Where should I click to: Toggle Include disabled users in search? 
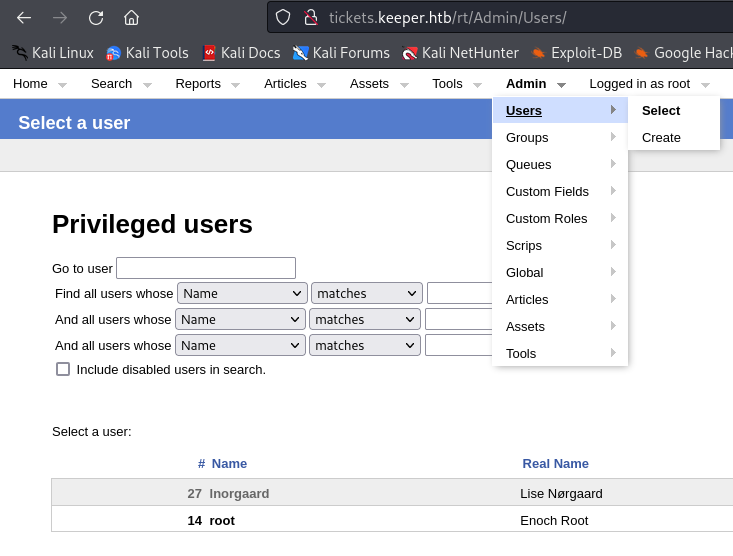pos(63,369)
